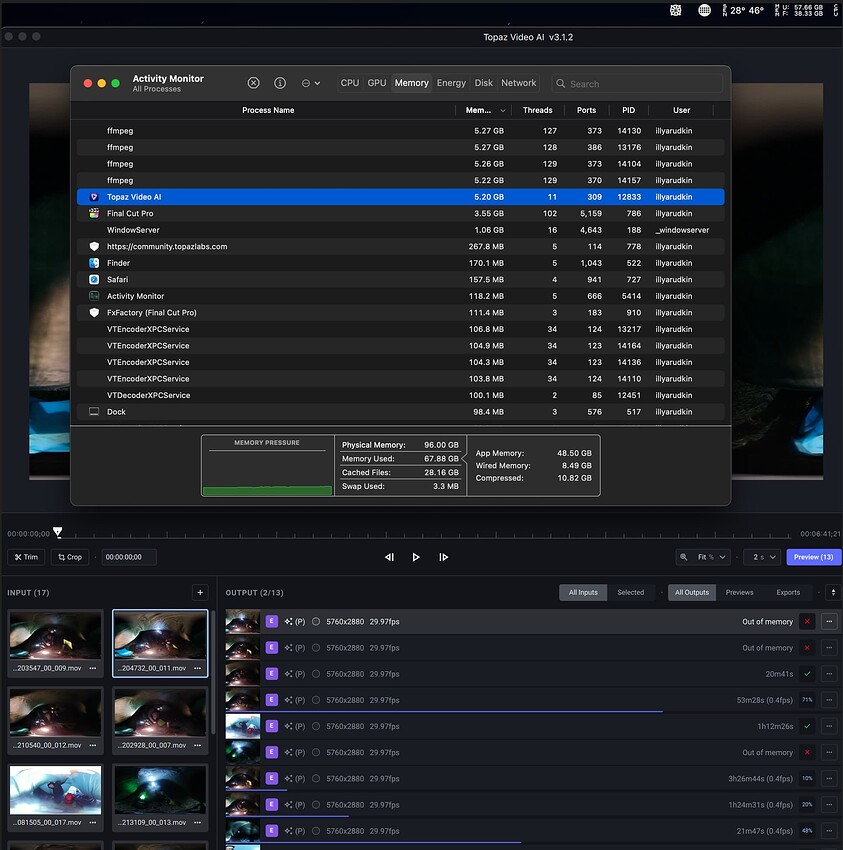Open menu on 204732_00_011.mov thumbnail
The height and width of the screenshot is (850, 843).
pyautogui.click(x=197, y=668)
